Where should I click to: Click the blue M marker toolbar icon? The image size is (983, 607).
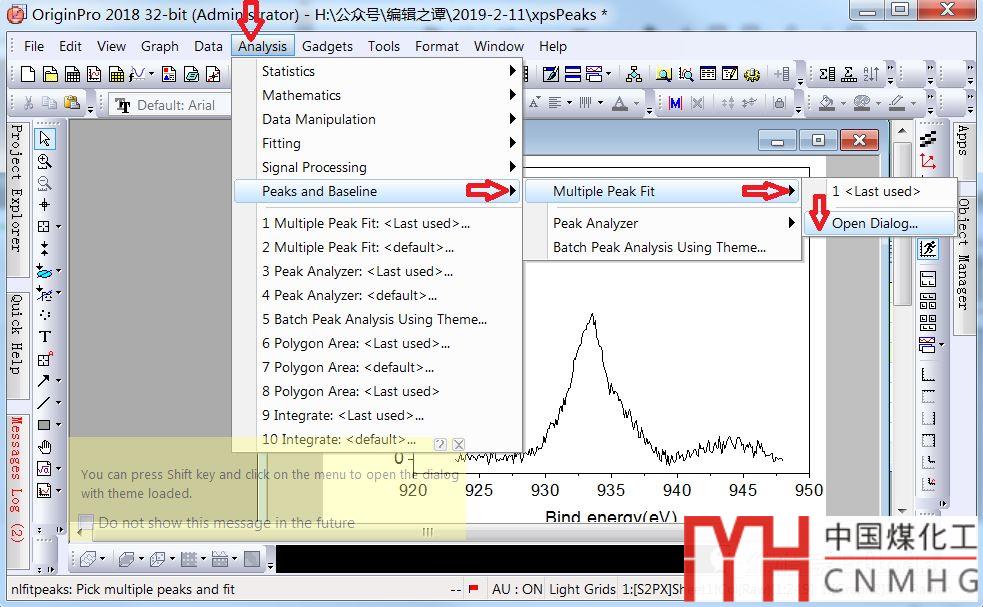tap(675, 103)
